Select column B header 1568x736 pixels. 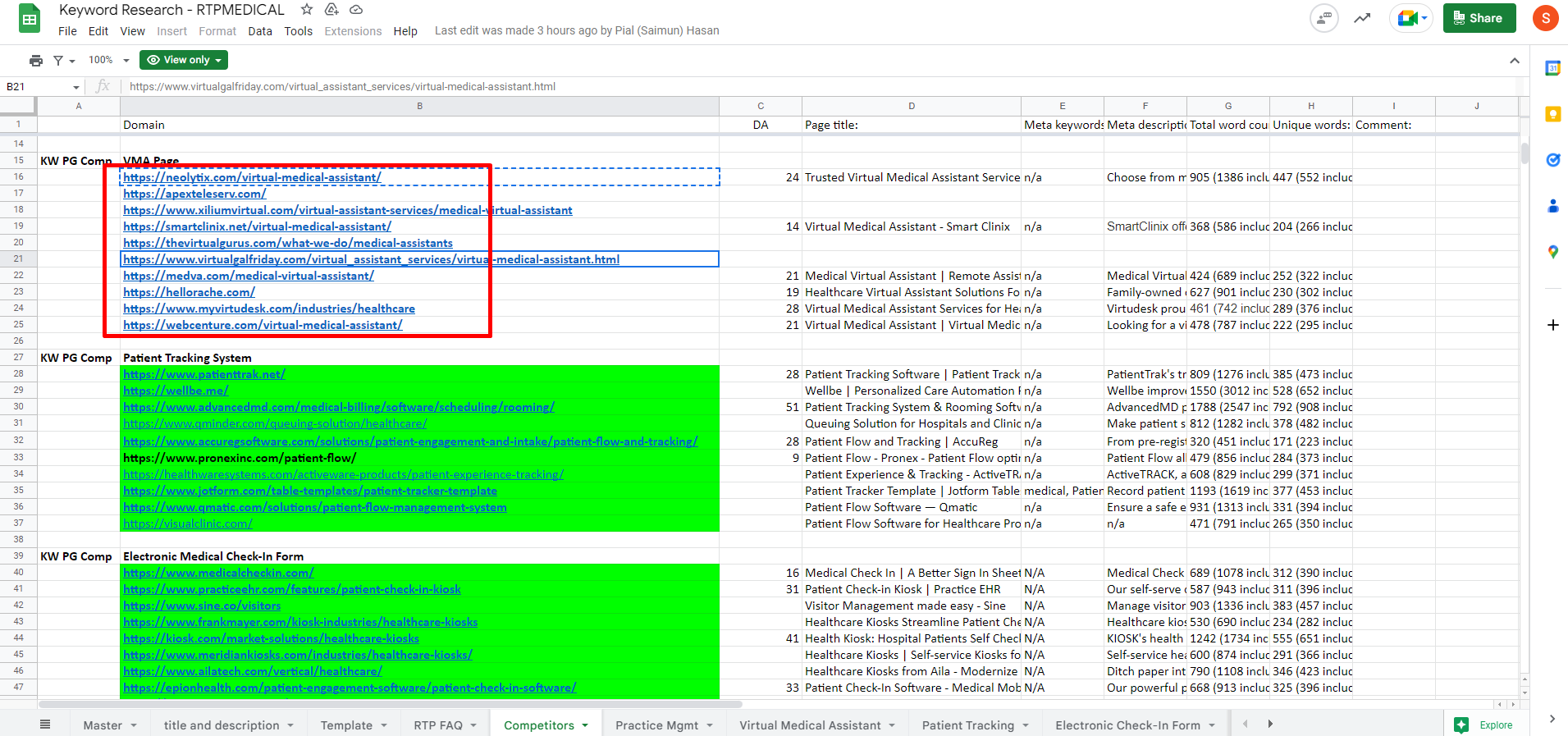pos(419,106)
